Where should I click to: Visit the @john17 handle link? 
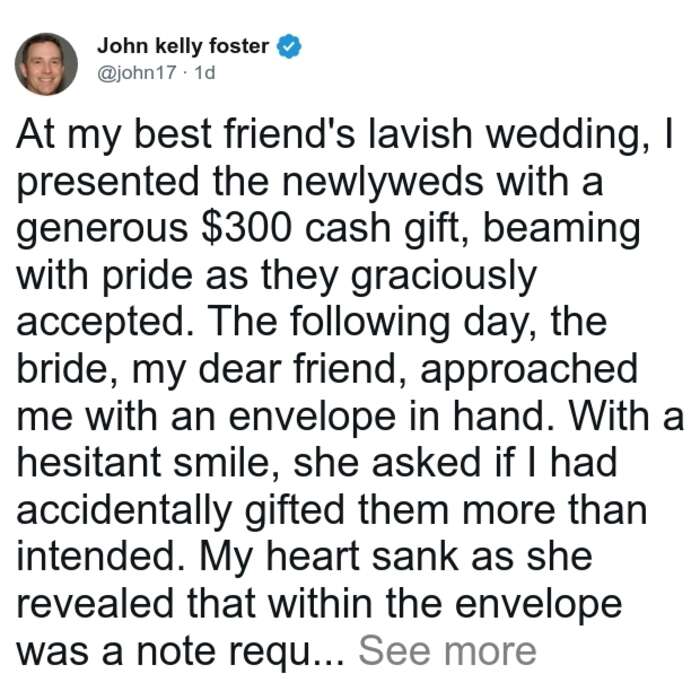coord(137,72)
